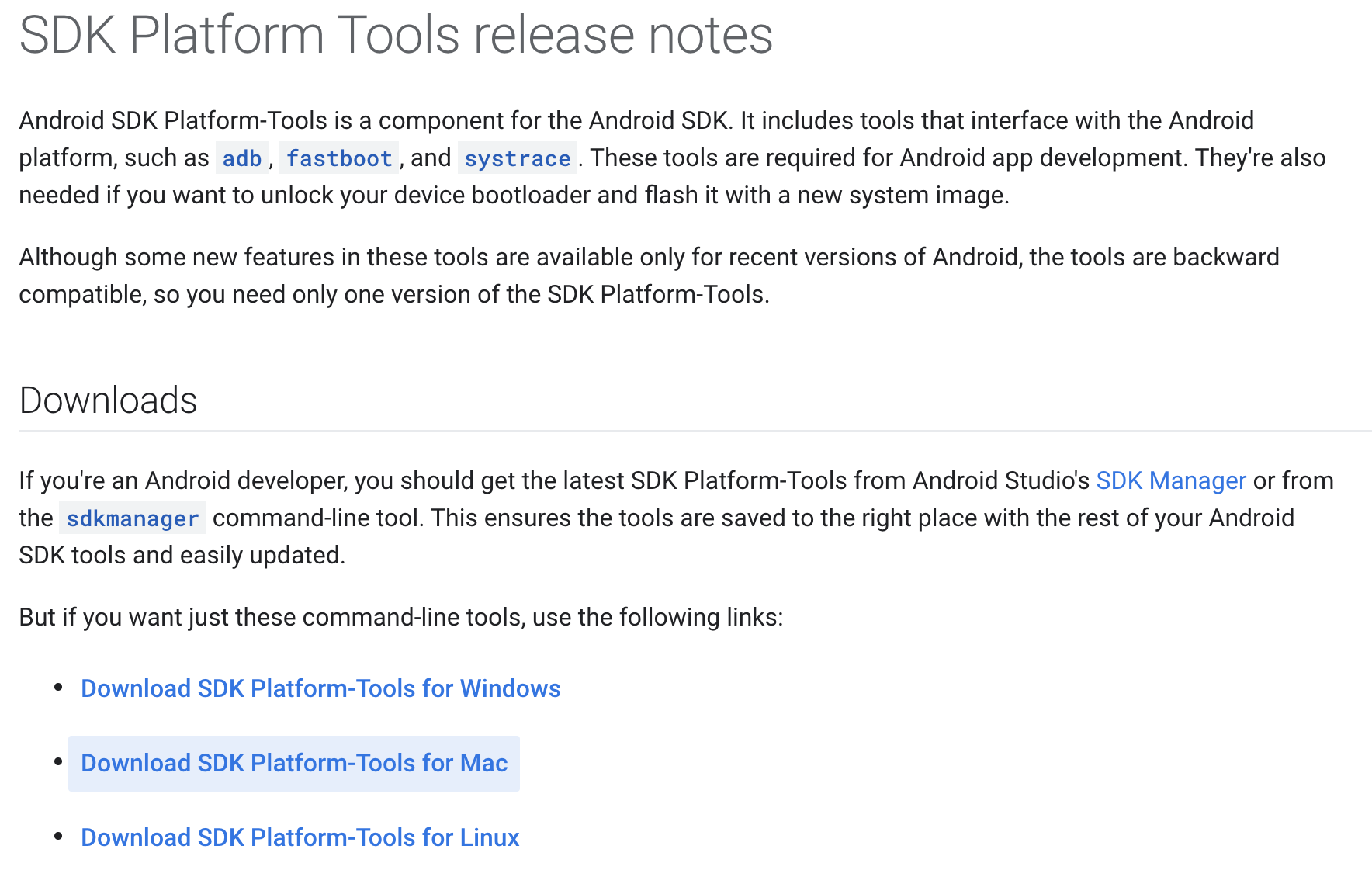
Task: Open the SDK Manager link
Action: pos(1170,480)
